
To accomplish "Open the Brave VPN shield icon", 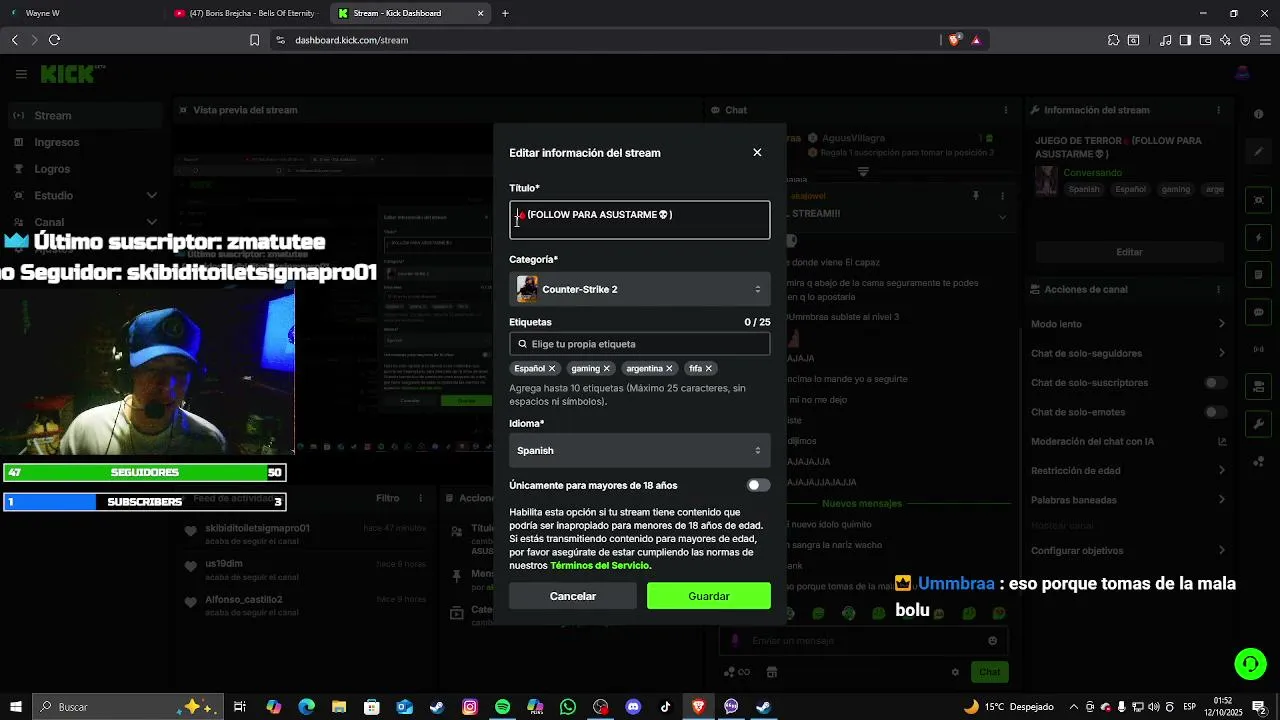I will (x=1245, y=40).
